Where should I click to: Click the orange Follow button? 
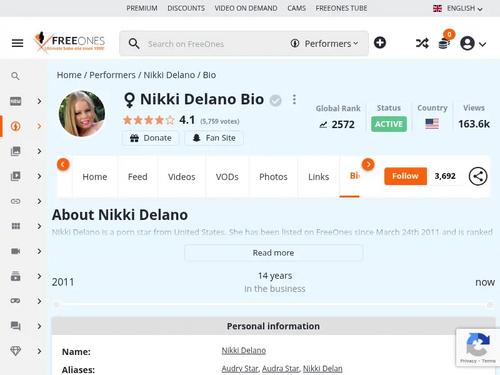tap(405, 176)
